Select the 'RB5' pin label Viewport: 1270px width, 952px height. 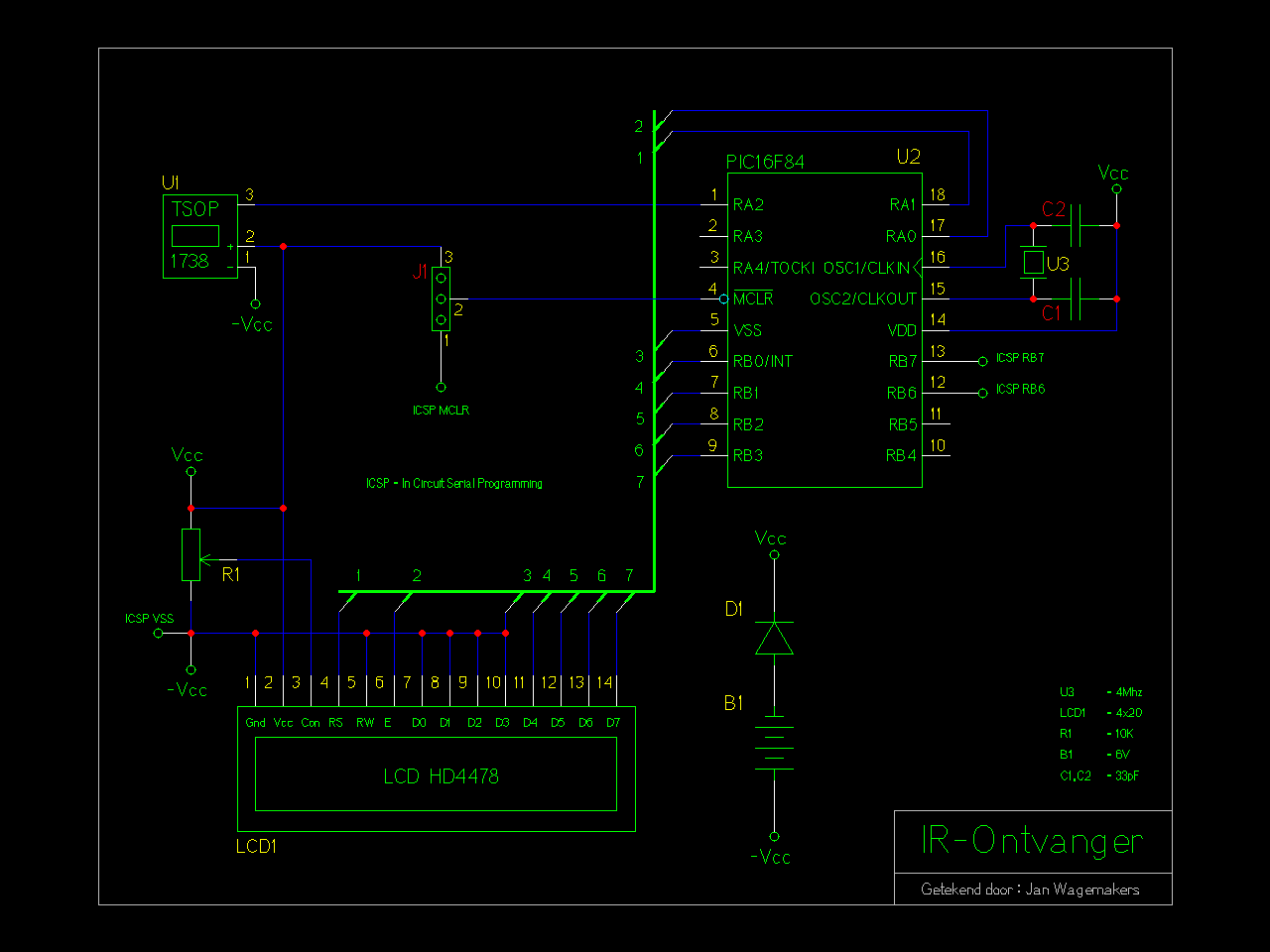coord(903,425)
